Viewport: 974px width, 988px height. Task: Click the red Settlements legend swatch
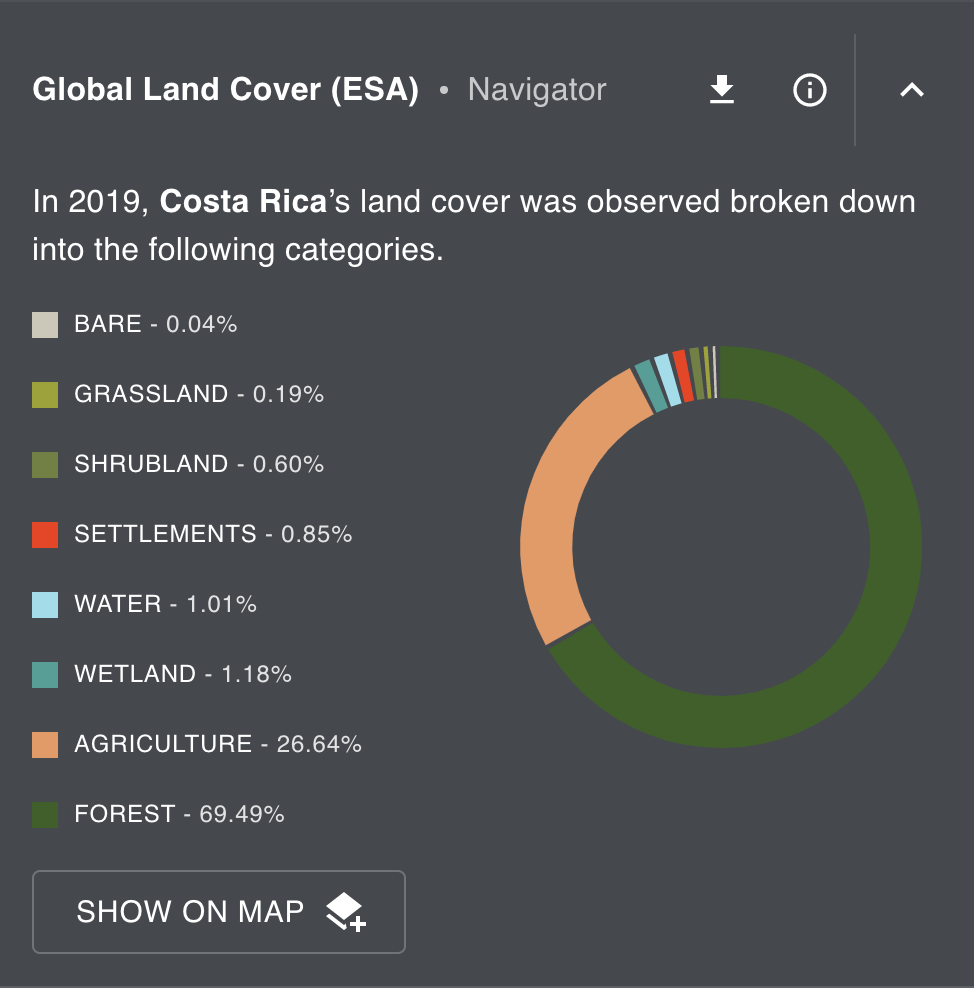pos(45,535)
